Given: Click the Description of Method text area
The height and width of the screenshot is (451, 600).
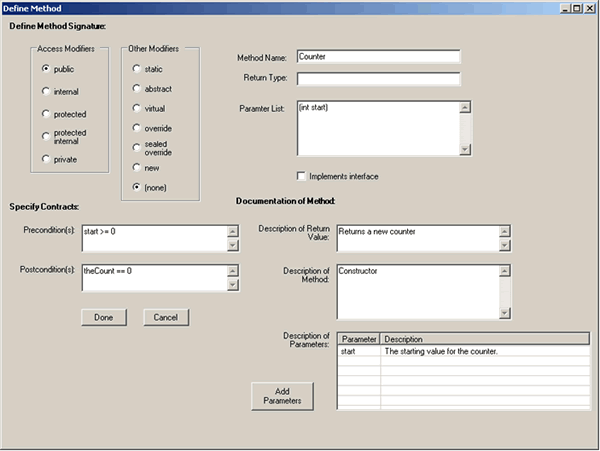Looking at the screenshot, I should [418, 291].
